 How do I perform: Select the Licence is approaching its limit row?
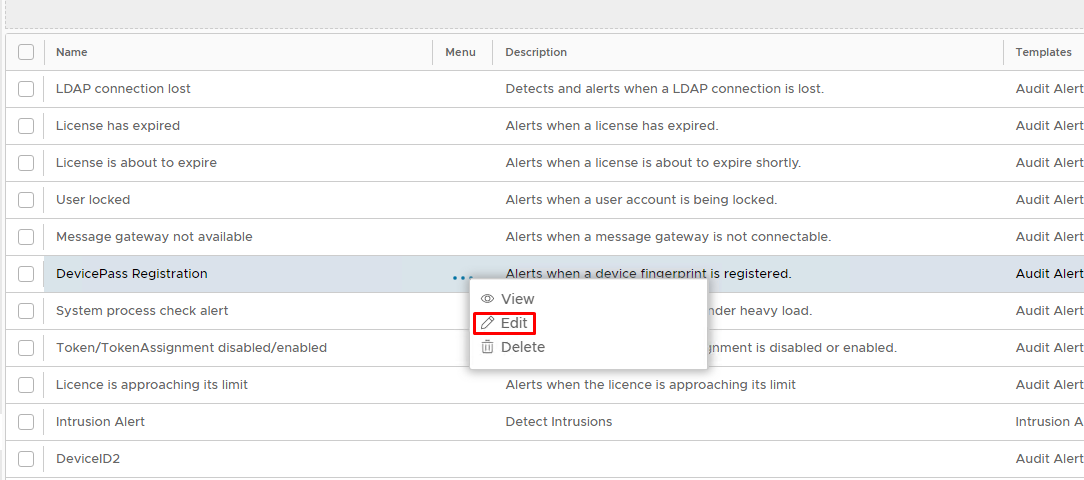tap(152, 385)
